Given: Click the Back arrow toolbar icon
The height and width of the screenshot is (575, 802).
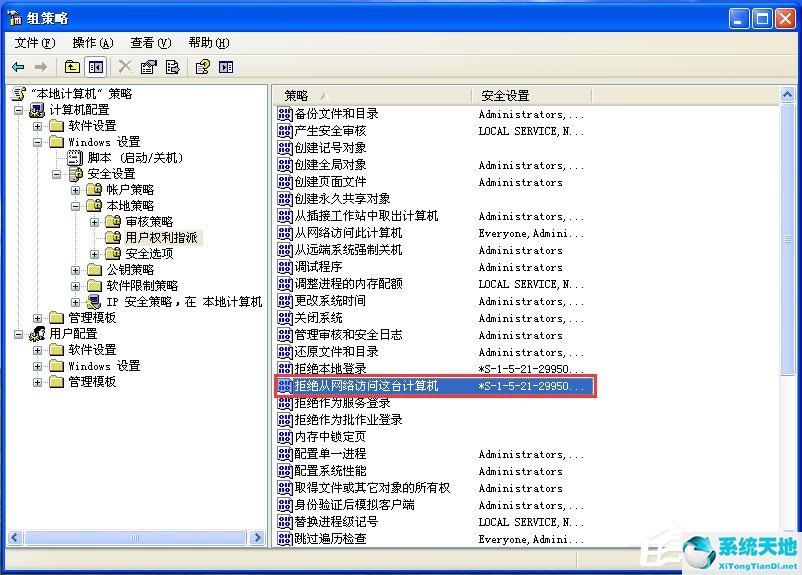Looking at the screenshot, I should 18,67.
